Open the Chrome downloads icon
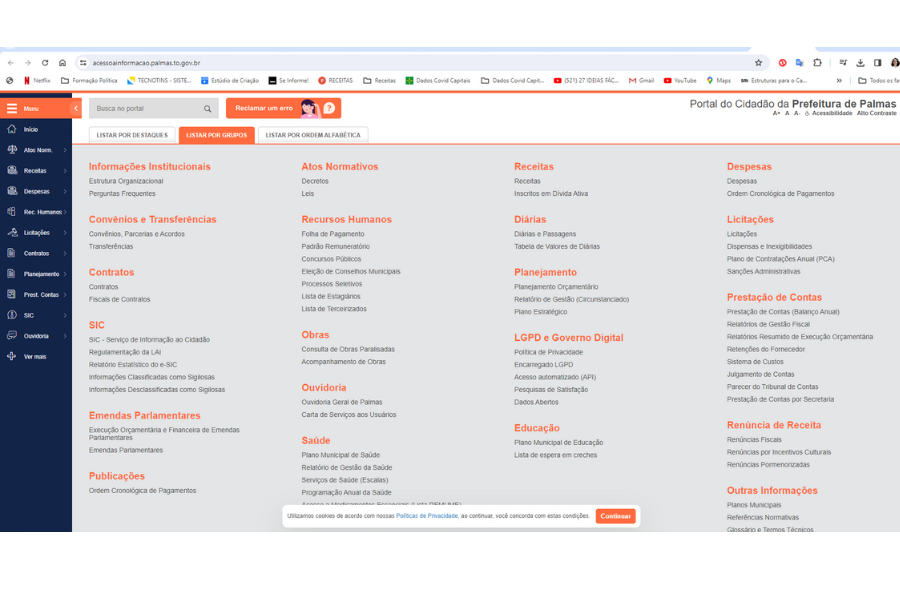The image size is (900, 600). (860, 62)
